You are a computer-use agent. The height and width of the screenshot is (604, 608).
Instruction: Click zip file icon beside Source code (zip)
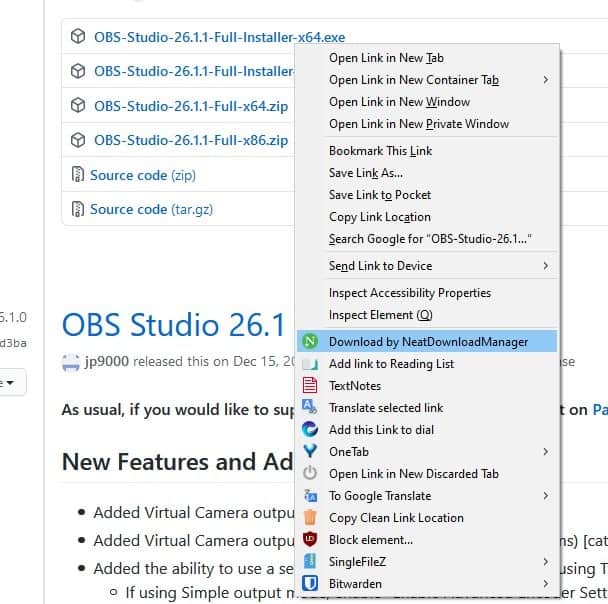click(78, 174)
